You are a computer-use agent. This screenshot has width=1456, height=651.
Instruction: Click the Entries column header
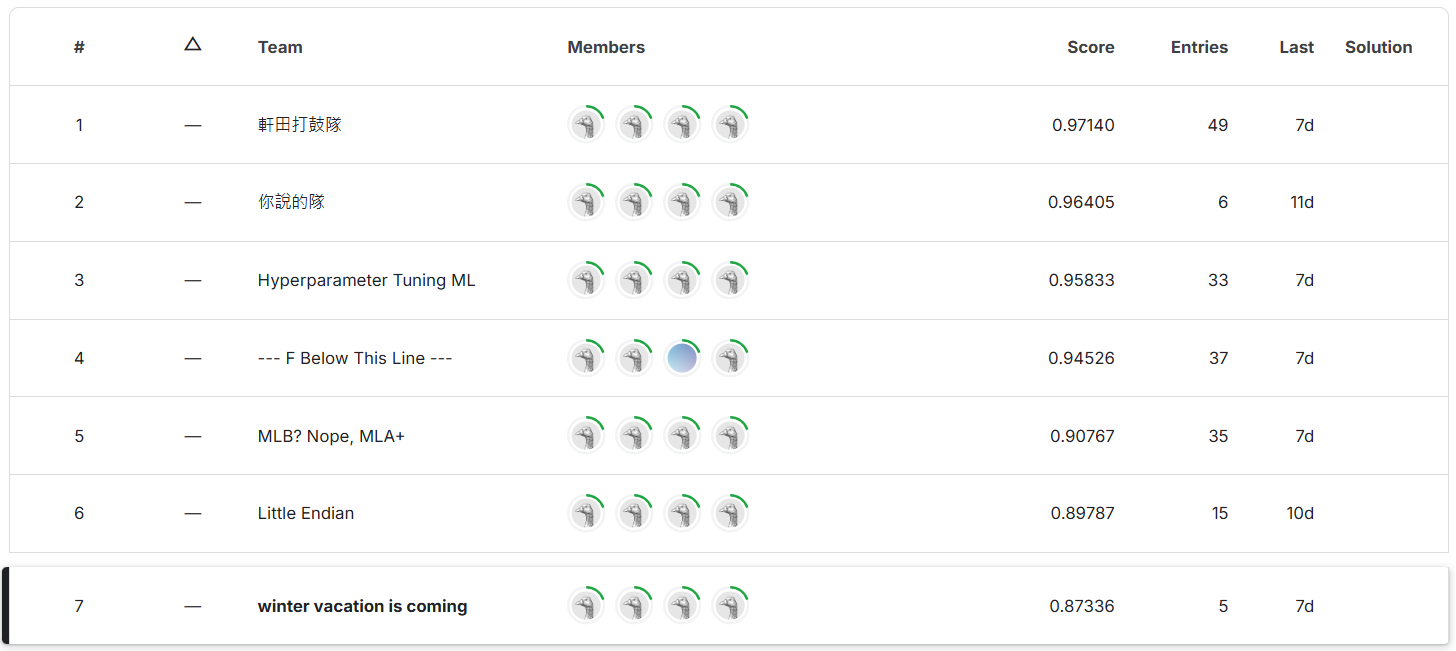click(1199, 47)
